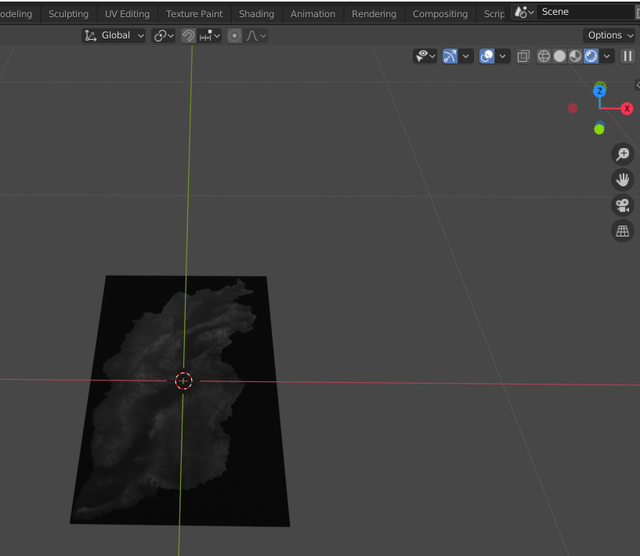This screenshot has height=556, width=640.
Task: Toggle snapping magnet icon
Action: pyautogui.click(x=188, y=35)
